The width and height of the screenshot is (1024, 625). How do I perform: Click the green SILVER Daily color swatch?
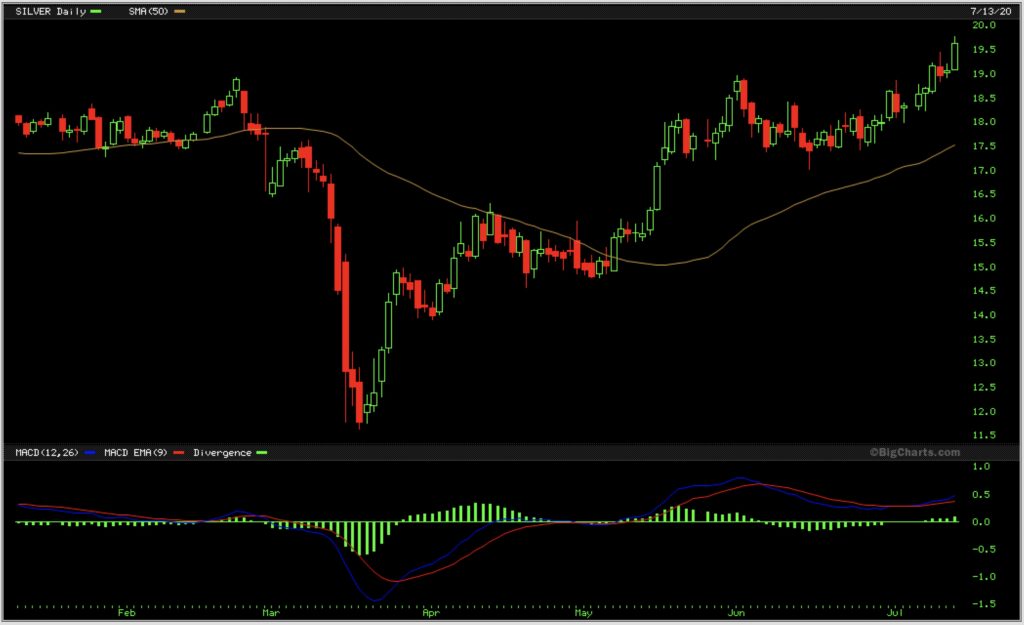(96, 10)
